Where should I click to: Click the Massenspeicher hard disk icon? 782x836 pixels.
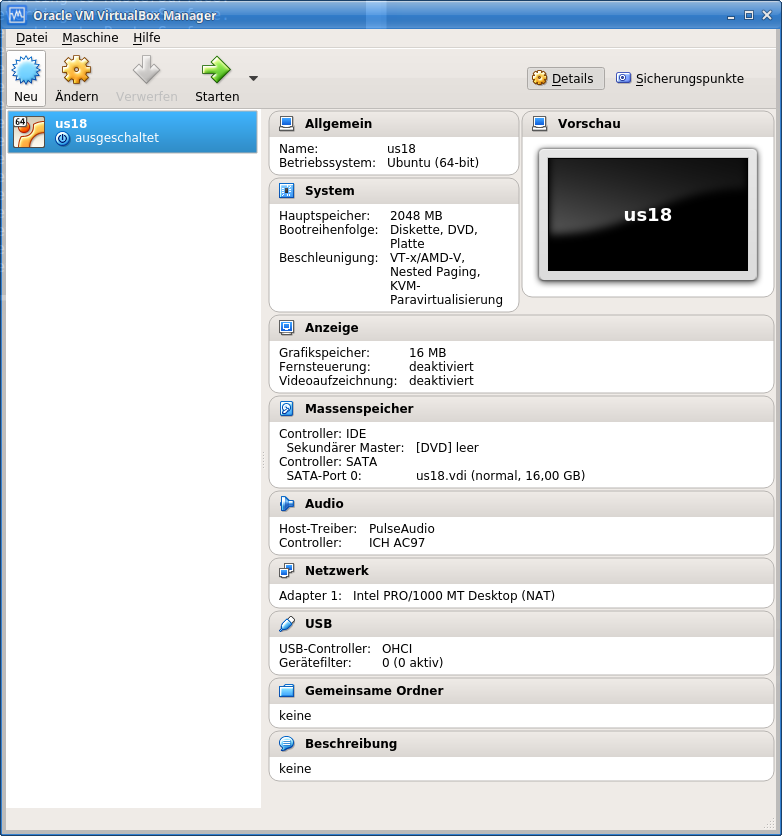pyautogui.click(x=287, y=409)
